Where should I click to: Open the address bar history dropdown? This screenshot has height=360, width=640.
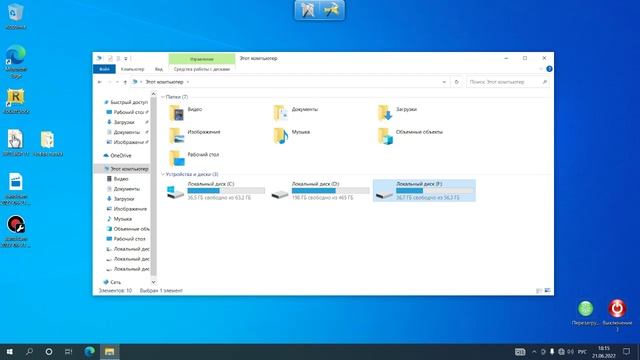(x=444, y=82)
